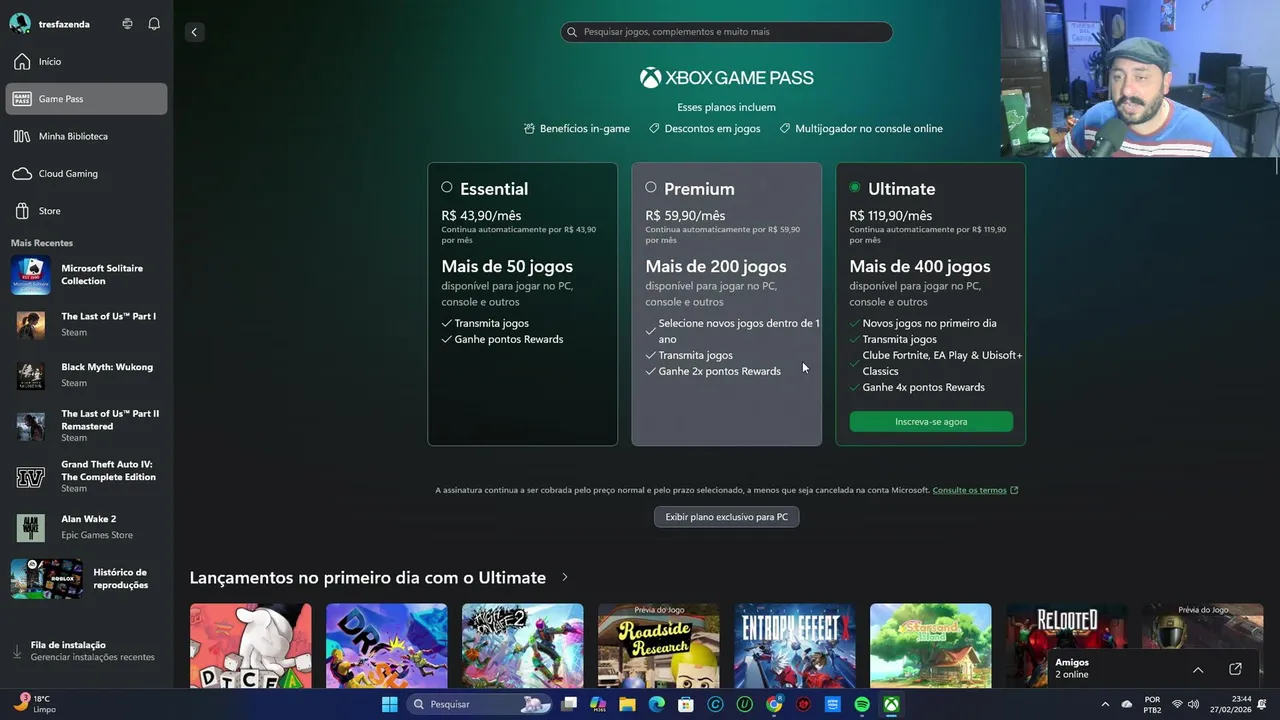This screenshot has width=1280, height=720.
Task: Expand Lançamentos no primeiro dia chevron
Action: tap(565, 577)
